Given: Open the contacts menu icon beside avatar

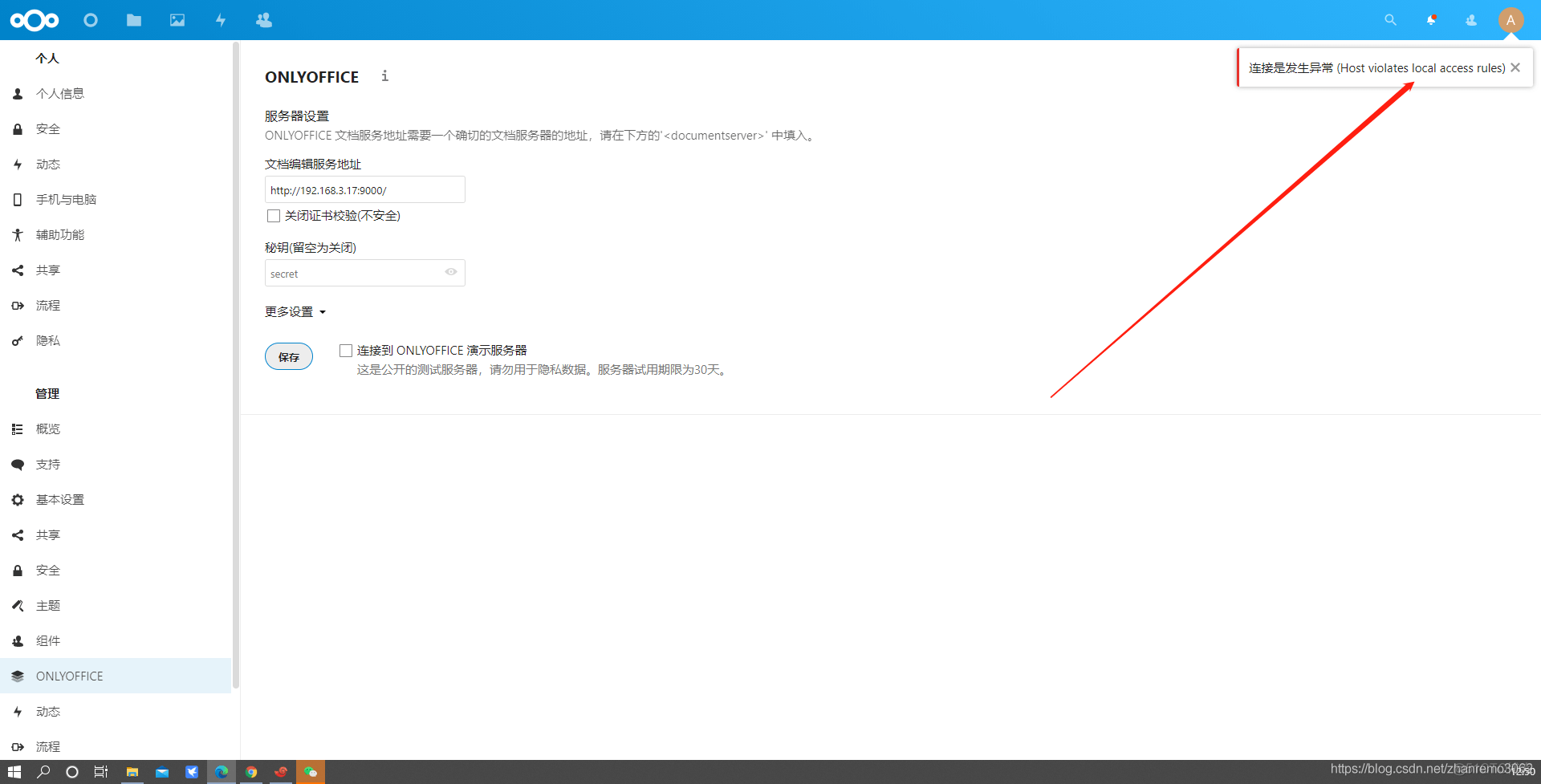Looking at the screenshot, I should 1471,20.
